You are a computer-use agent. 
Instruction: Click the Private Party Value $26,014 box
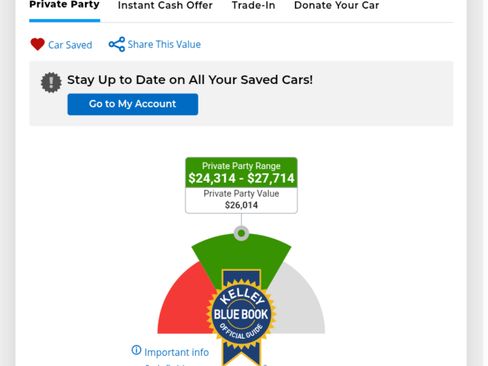[x=241, y=200]
